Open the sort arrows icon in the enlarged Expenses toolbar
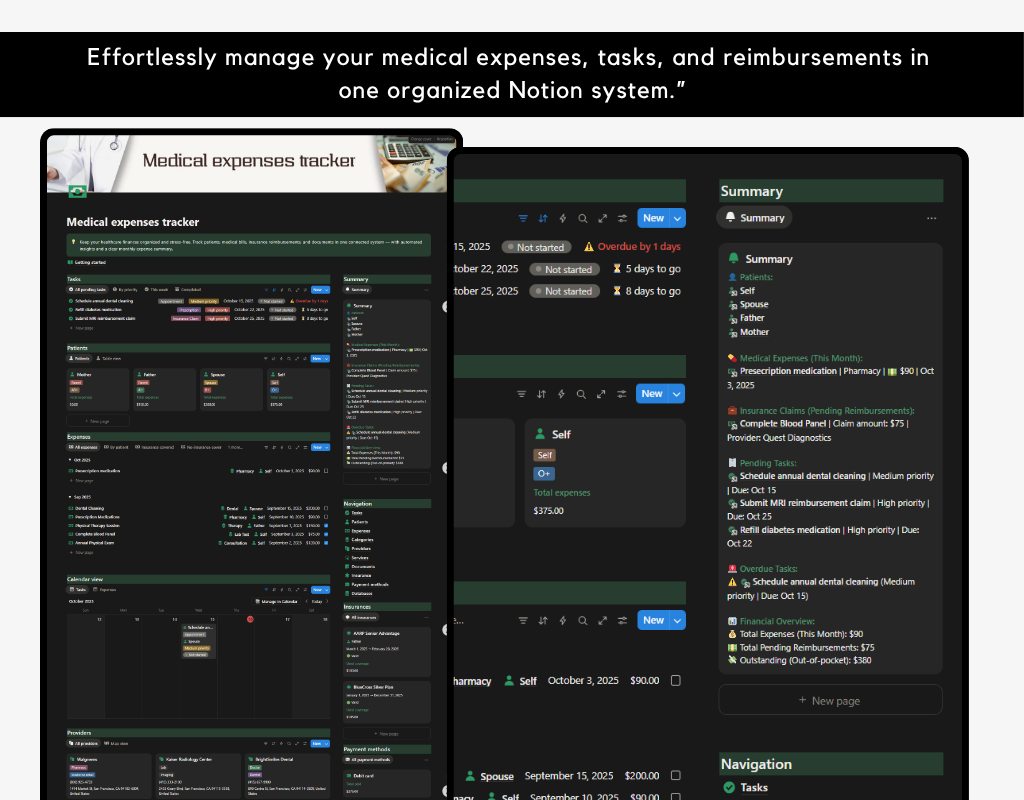The image size is (1024, 800). [x=543, y=620]
